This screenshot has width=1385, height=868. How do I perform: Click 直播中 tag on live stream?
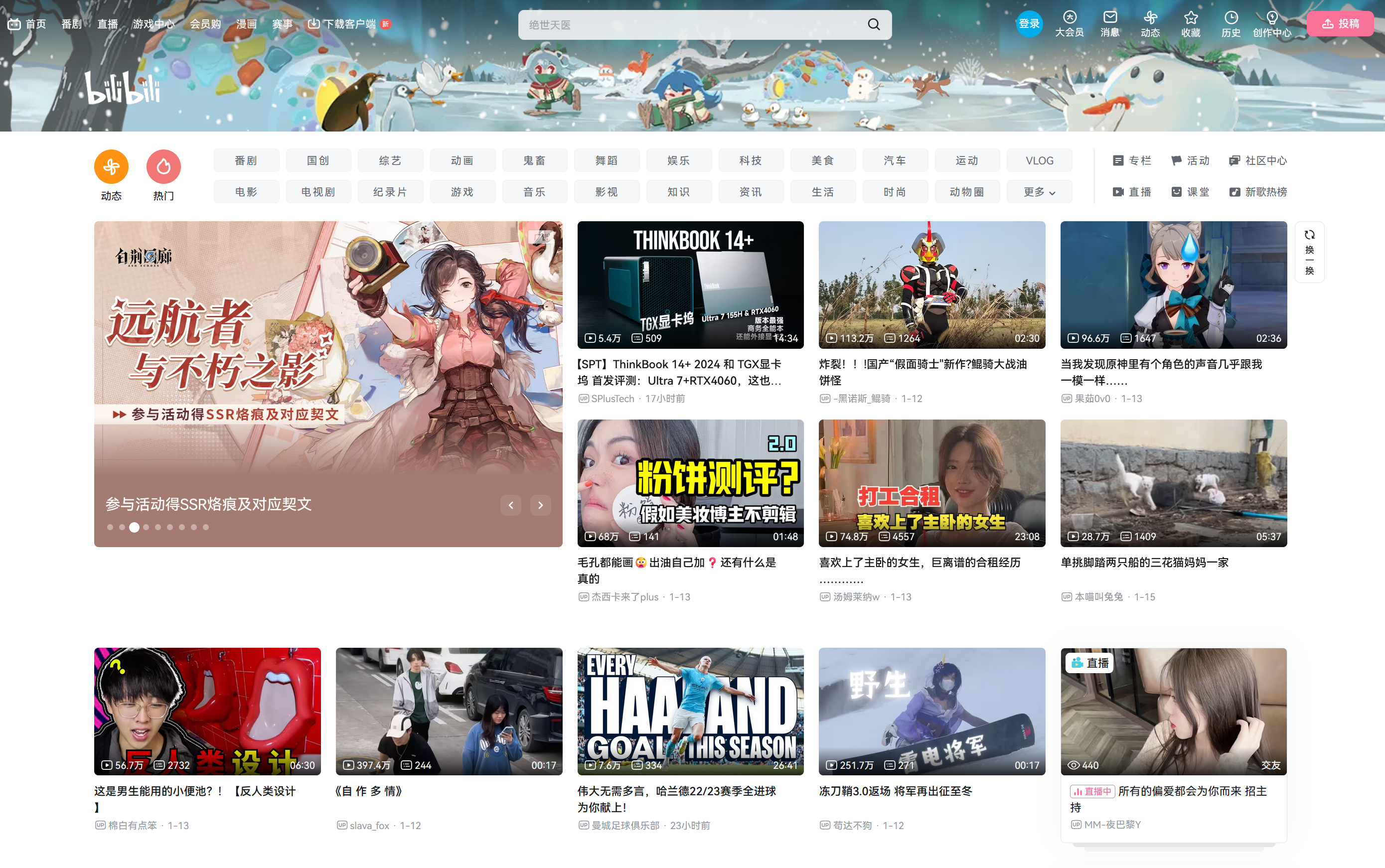coord(1092,791)
